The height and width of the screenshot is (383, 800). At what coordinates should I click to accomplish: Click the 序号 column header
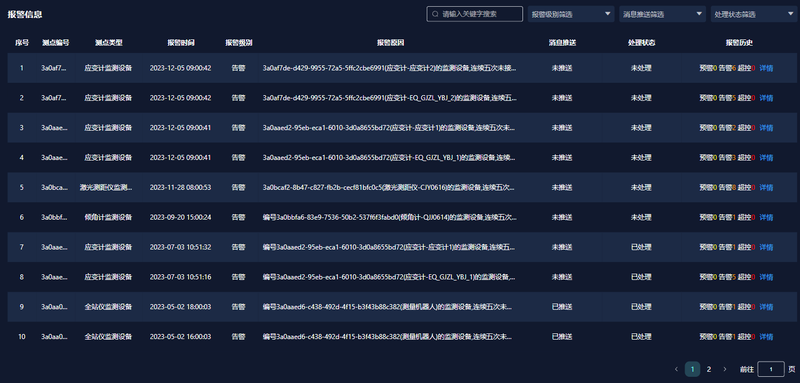(22, 43)
